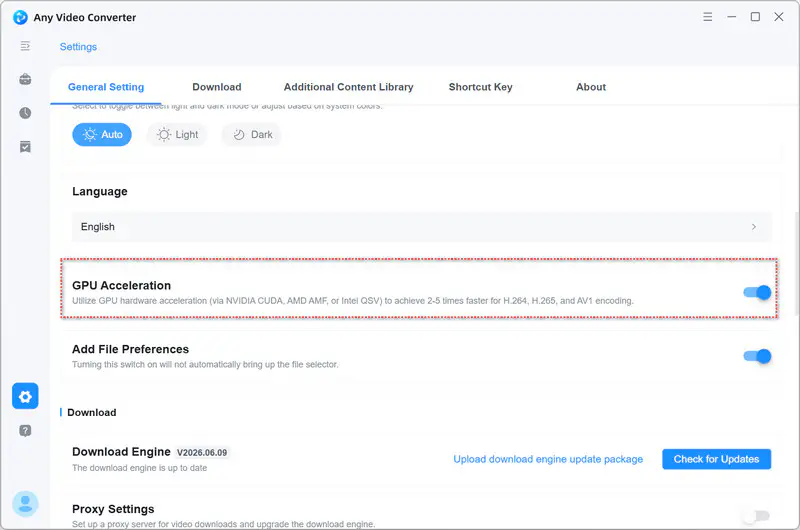Image resolution: width=800 pixels, height=530 pixels.
Task: Click the 'will not automatically bring up' description
Action: (x=205, y=365)
